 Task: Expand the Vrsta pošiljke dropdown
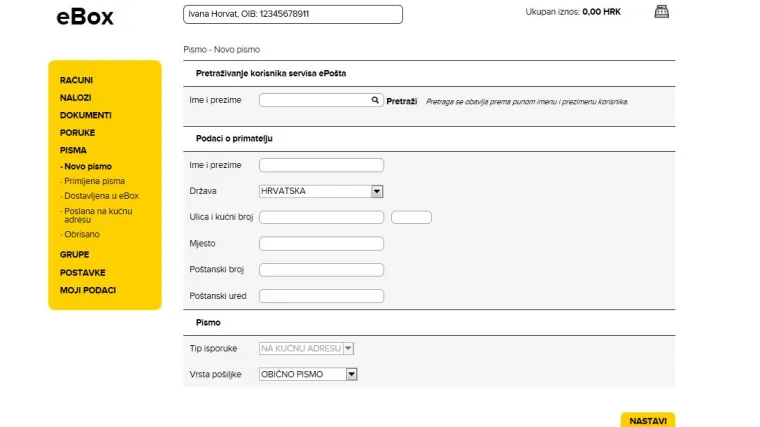[350, 374]
